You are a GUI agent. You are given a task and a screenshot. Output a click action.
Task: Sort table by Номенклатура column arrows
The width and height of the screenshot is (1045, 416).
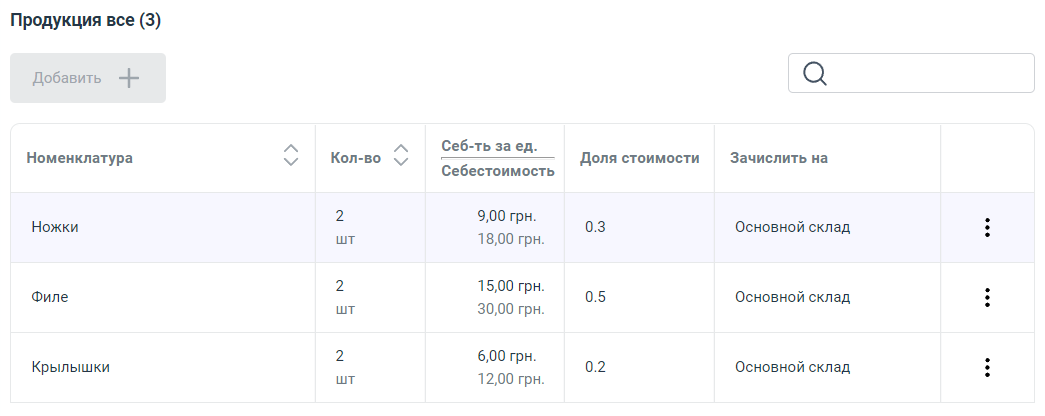pyautogui.click(x=291, y=156)
